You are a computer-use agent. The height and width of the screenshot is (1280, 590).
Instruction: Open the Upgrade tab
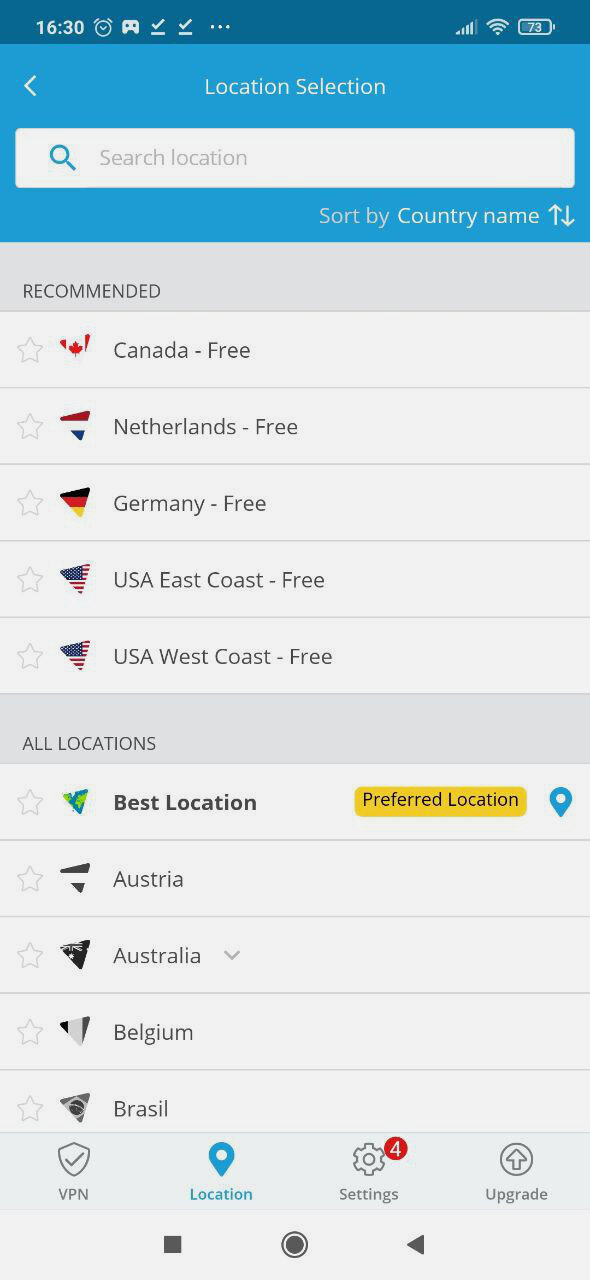(516, 1171)
